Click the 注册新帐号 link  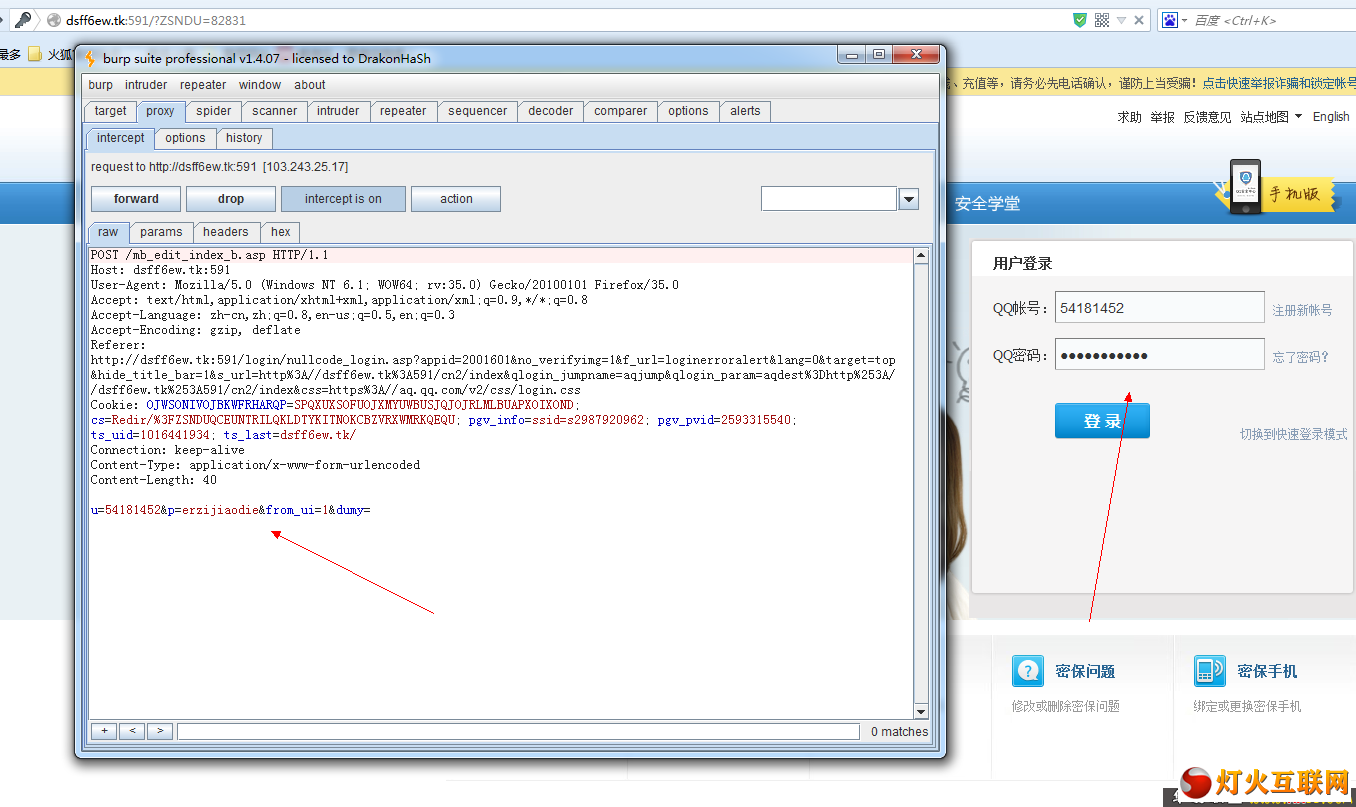click(x=1302, y=310)
